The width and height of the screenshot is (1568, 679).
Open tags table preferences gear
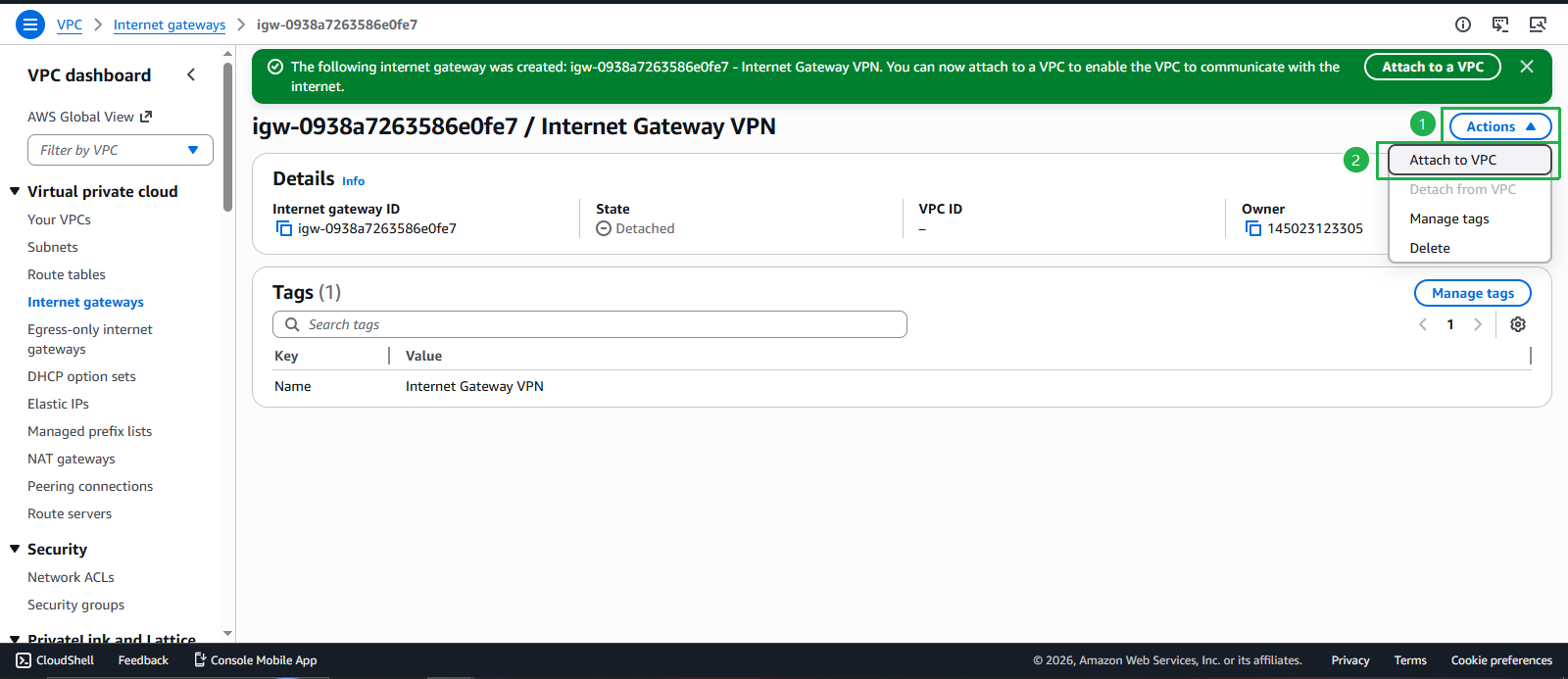1518,324
